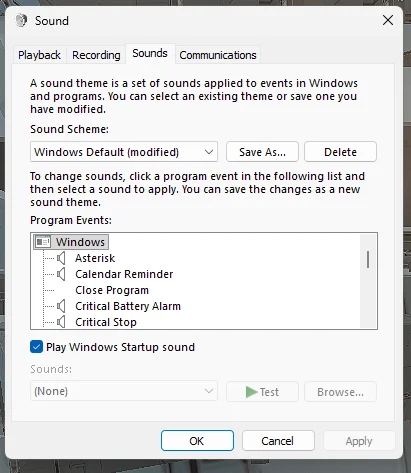Open the Recording tab

tap(96, 55)
